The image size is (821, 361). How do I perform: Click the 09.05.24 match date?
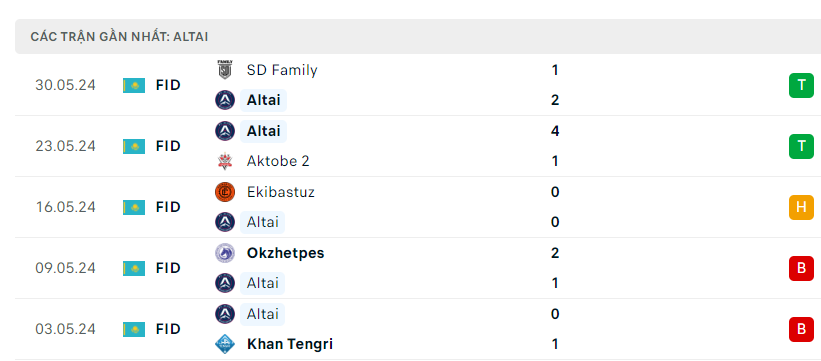[65, 268]
